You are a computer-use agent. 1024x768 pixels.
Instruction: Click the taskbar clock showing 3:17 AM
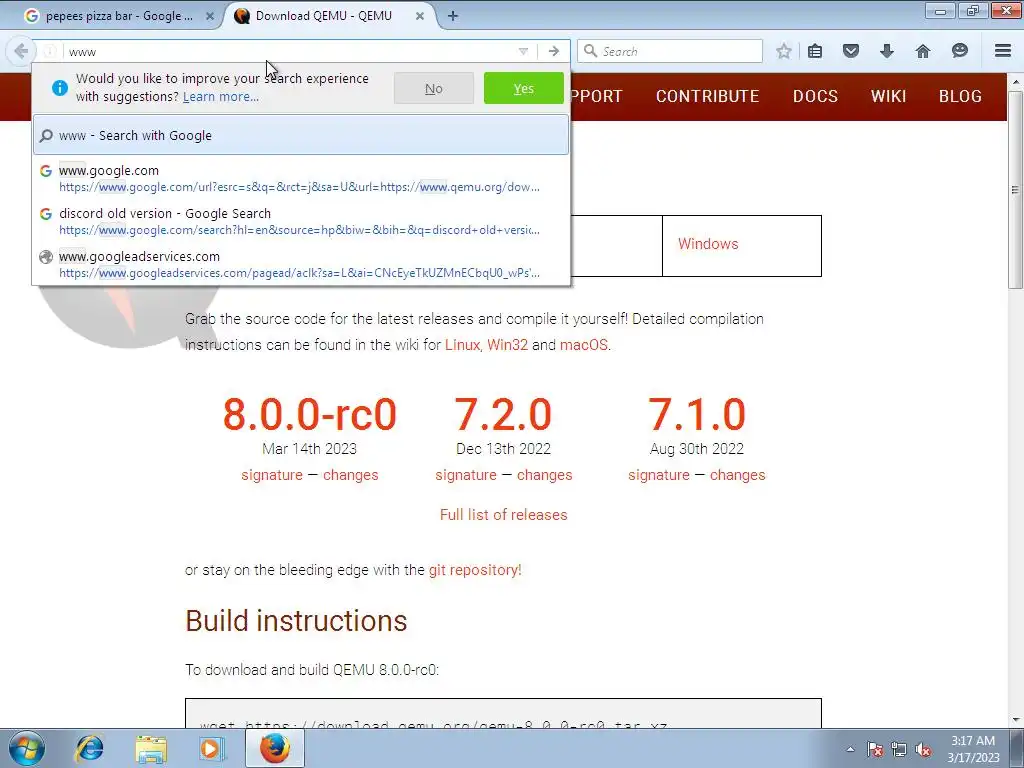coord(973,749)
